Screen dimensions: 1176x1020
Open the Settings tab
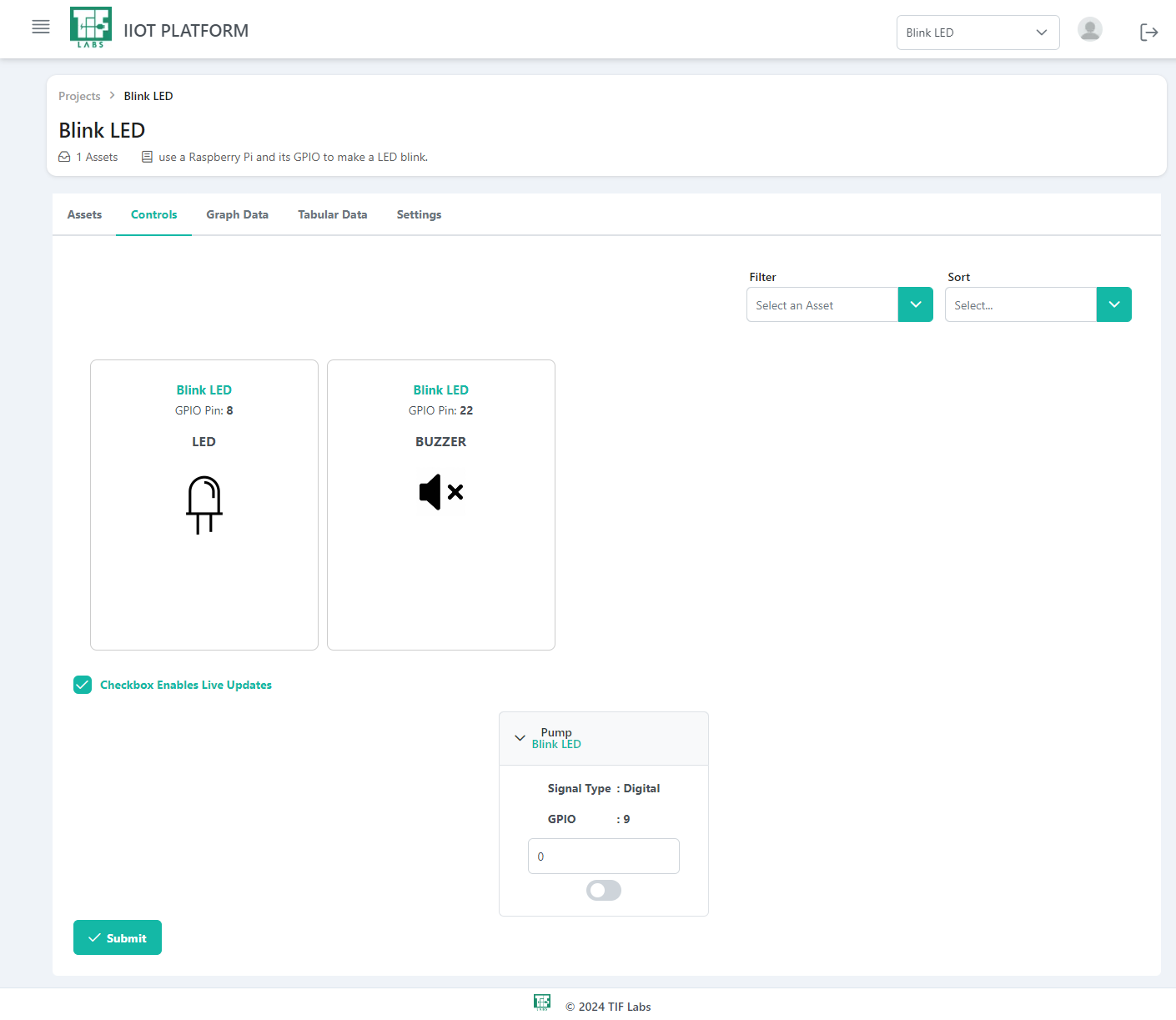(x=419, y=214)
